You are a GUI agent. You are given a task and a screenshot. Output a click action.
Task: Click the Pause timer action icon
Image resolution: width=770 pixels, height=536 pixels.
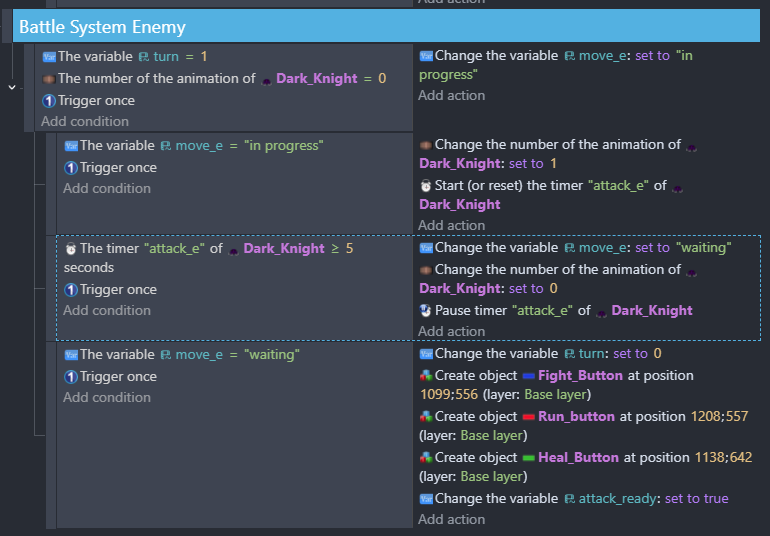pyautogui.click(x=426, y=311)
